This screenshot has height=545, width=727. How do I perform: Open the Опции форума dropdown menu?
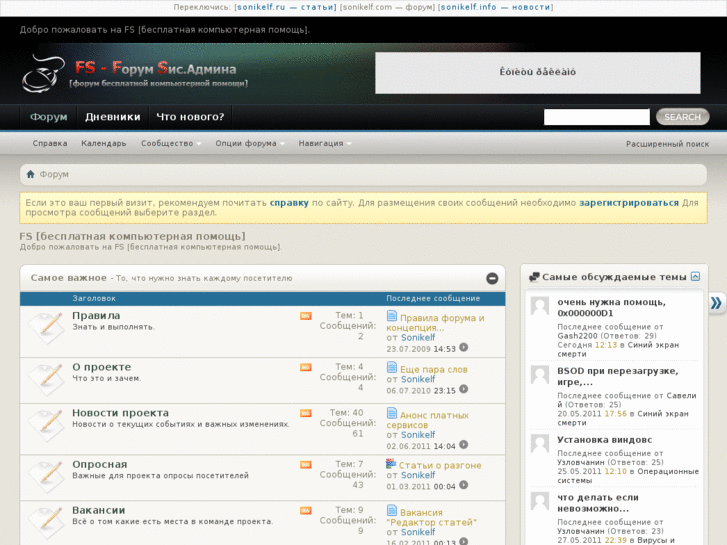[x=249, y=144]
